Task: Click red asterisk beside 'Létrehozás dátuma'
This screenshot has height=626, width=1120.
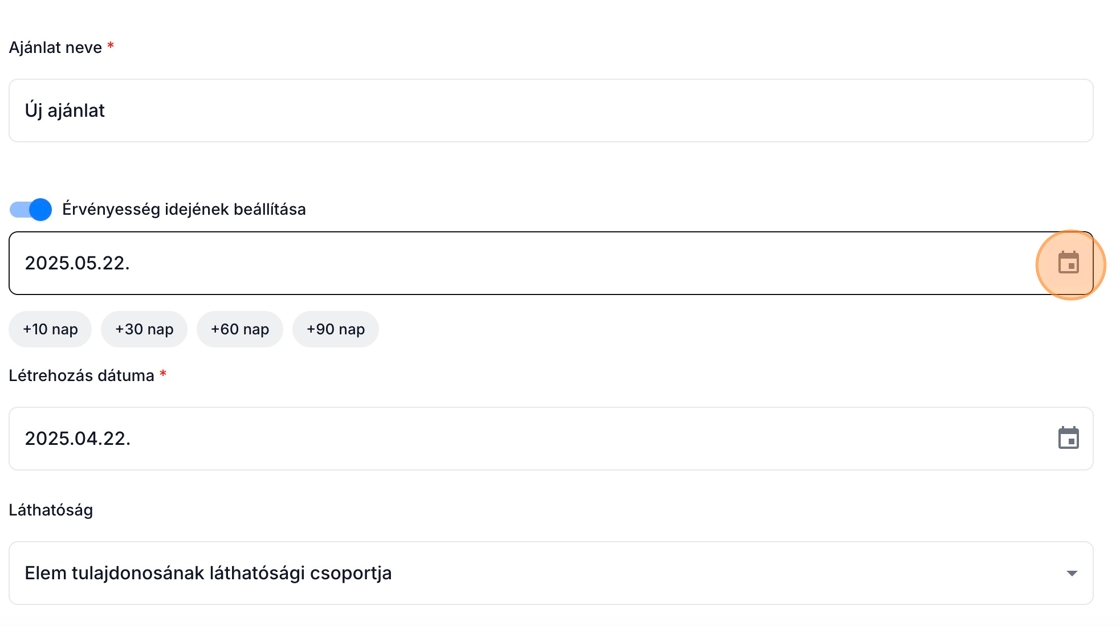Action: [x=163, y=374]
